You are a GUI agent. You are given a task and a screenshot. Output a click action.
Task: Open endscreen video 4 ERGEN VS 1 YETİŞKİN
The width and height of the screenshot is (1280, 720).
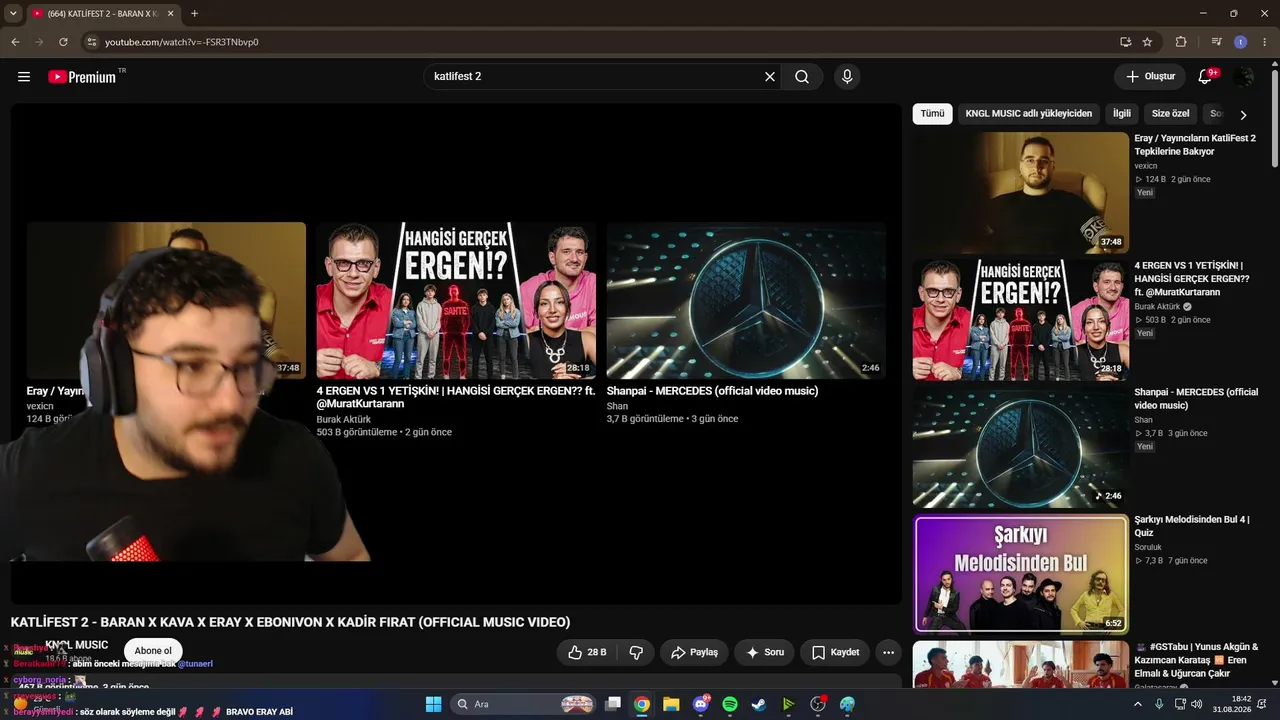(x=456, y=301)
